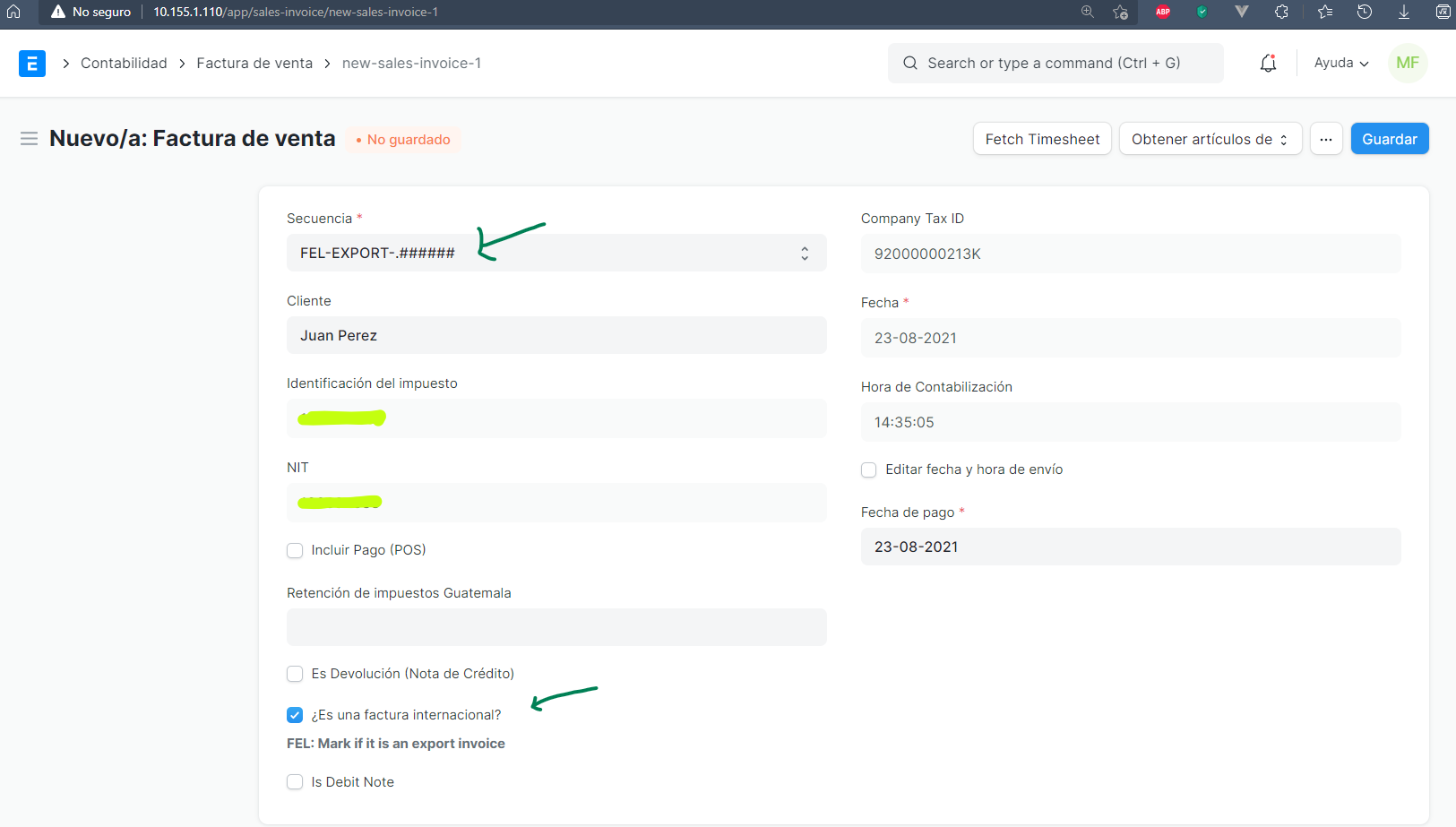Open the browser favorites list icon
This screenshot has height=827, width=1456.
pos(1325,12)
